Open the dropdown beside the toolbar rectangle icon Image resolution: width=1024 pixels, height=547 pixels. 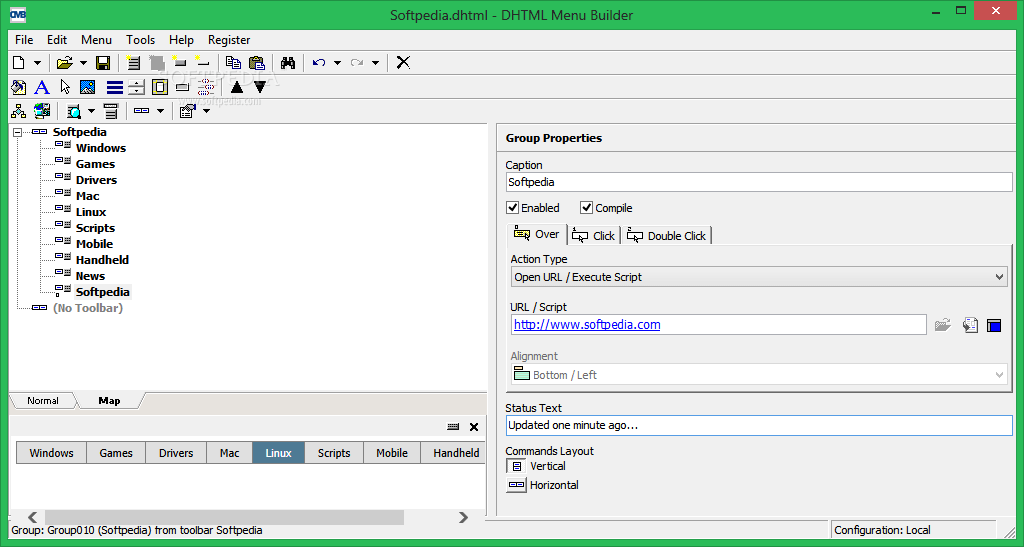[160, 111]
